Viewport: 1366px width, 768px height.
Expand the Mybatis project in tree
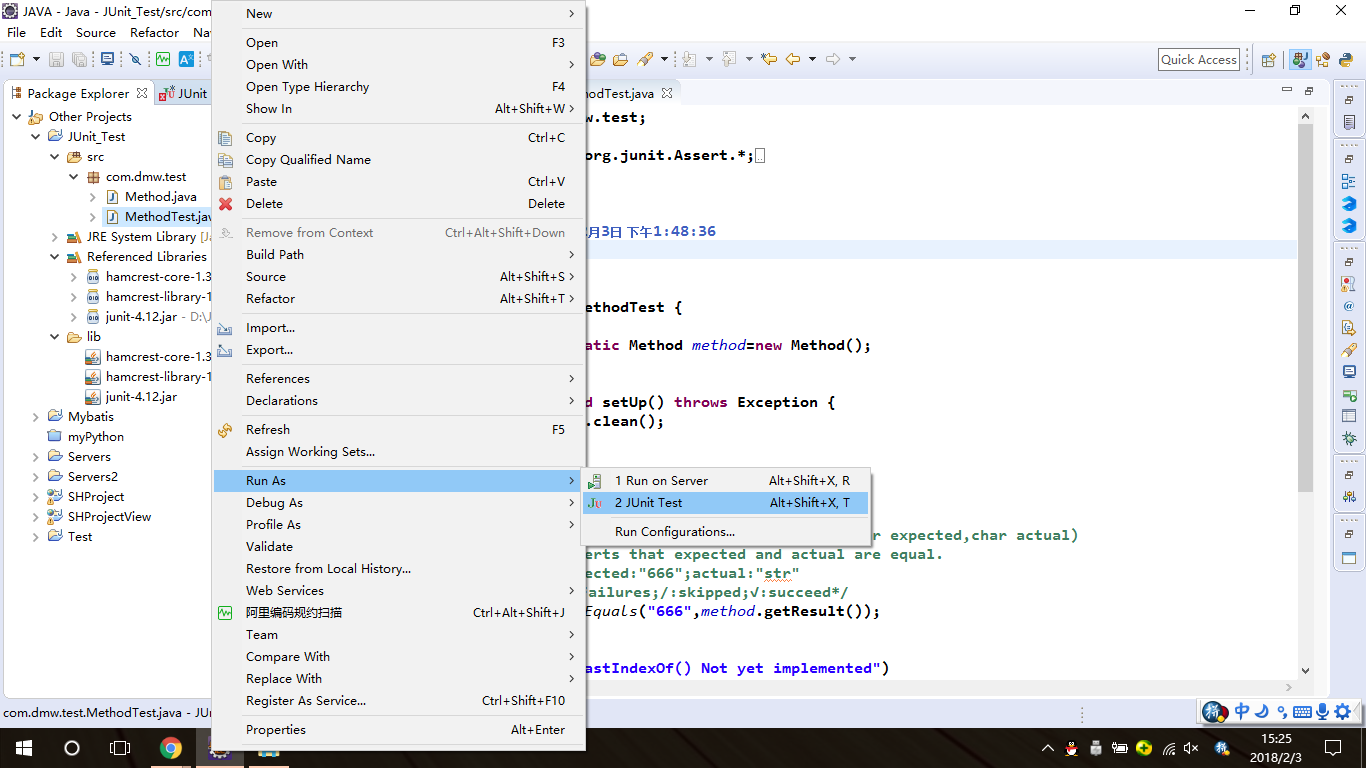pos(37,417)
